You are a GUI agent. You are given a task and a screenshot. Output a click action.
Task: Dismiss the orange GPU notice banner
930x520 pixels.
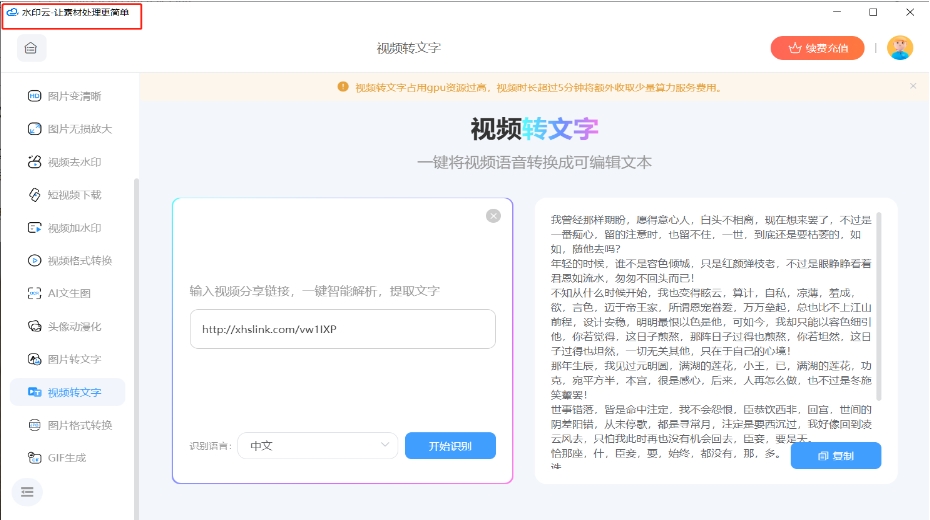pyautogui.click(x=912, y=86)
